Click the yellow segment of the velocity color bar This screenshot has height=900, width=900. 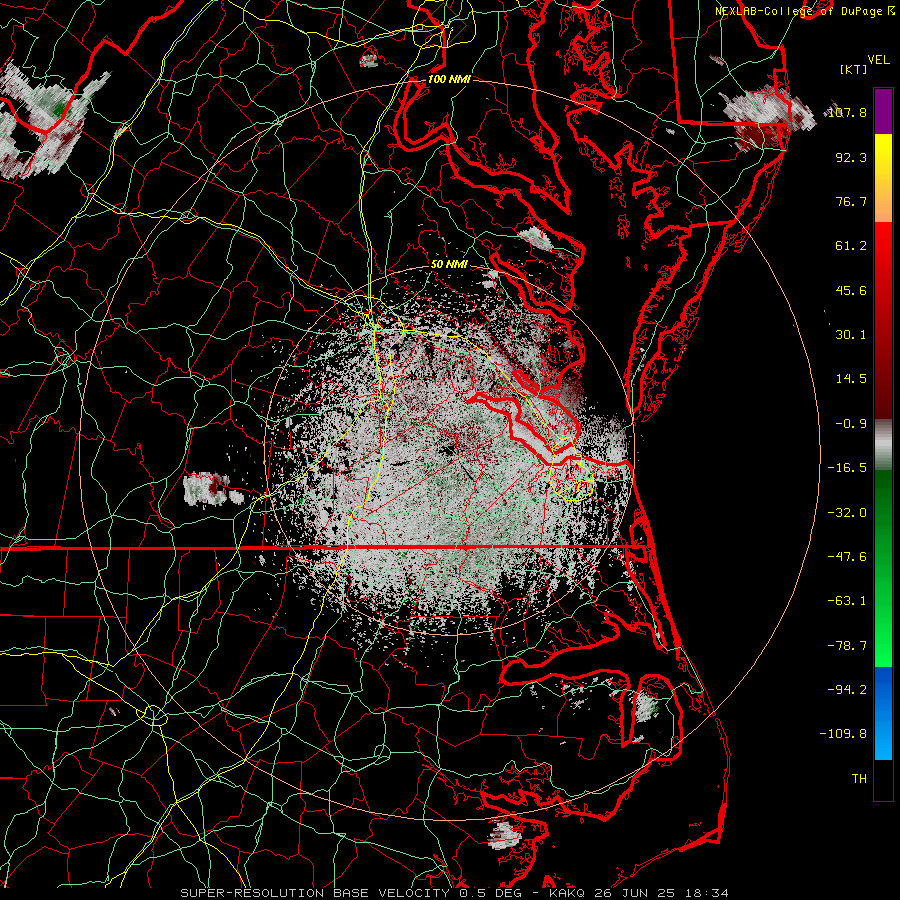pos(883,156)
